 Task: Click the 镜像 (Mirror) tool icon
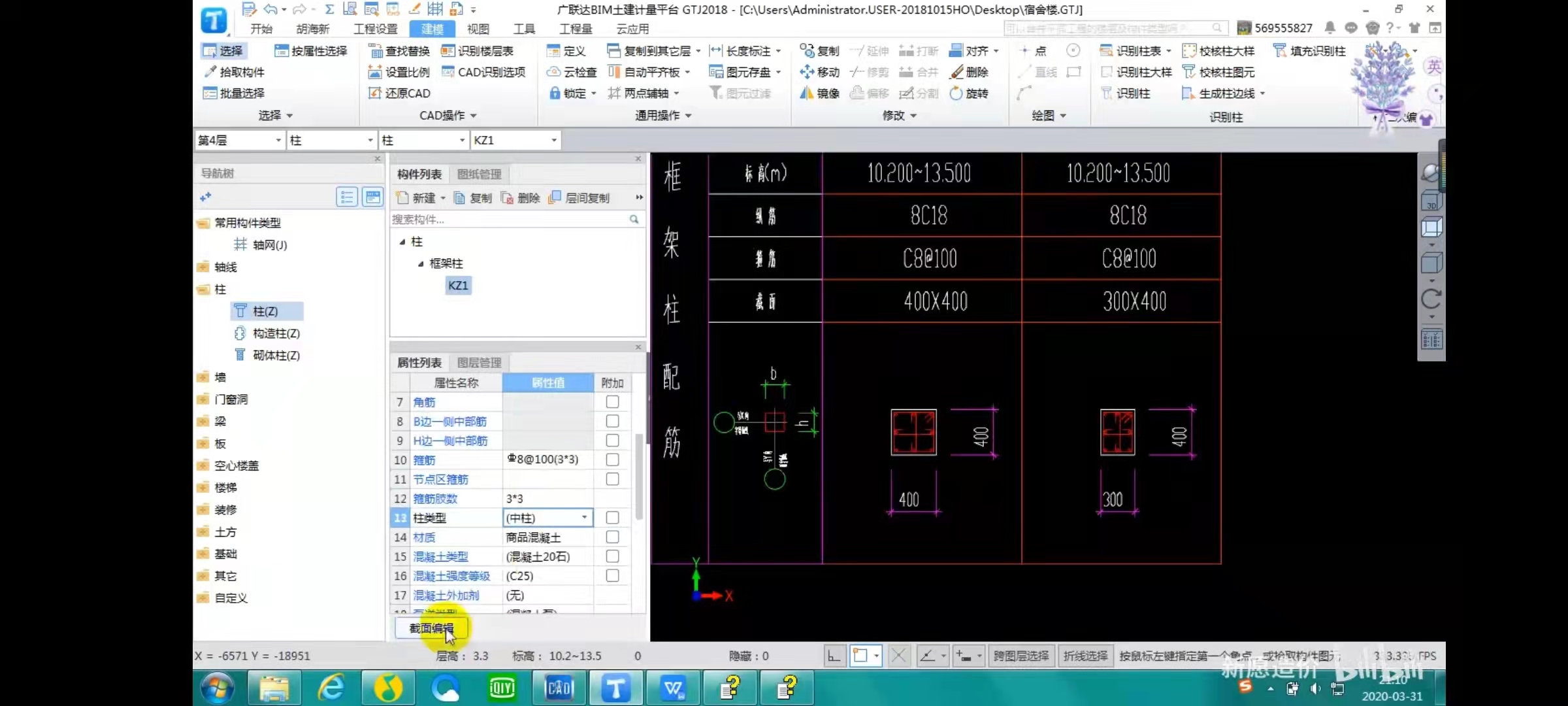(808, 93)
